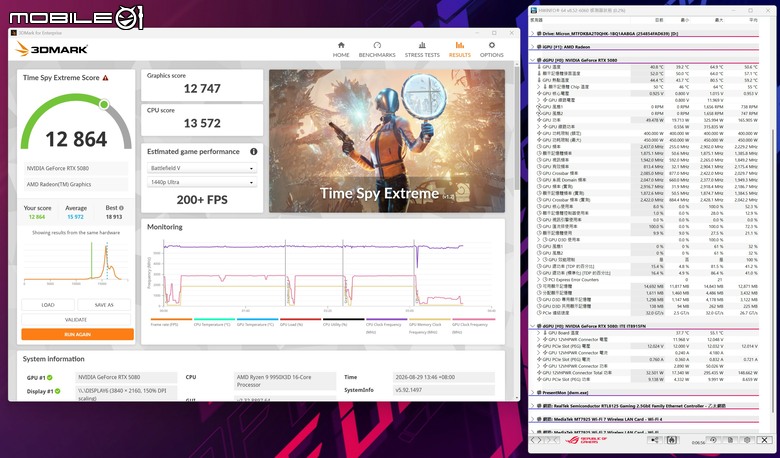Toggle the GPU Load legend entry
This screenshot has height=458, width=780.
coord(300,323)
